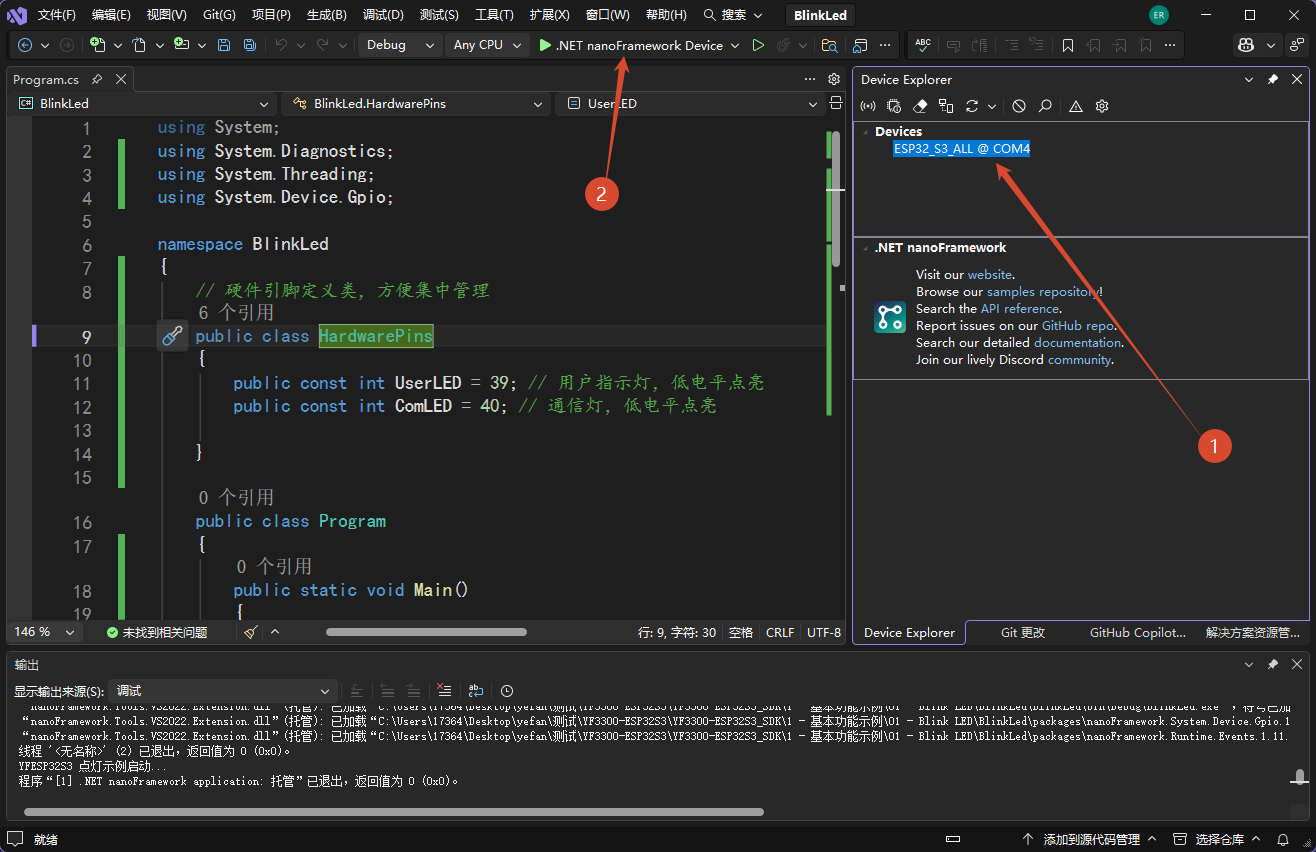This screenshot has width=1316, height=852.
Task: Click the navigate backward arrow icon
Action: click(x=25, y=45)
